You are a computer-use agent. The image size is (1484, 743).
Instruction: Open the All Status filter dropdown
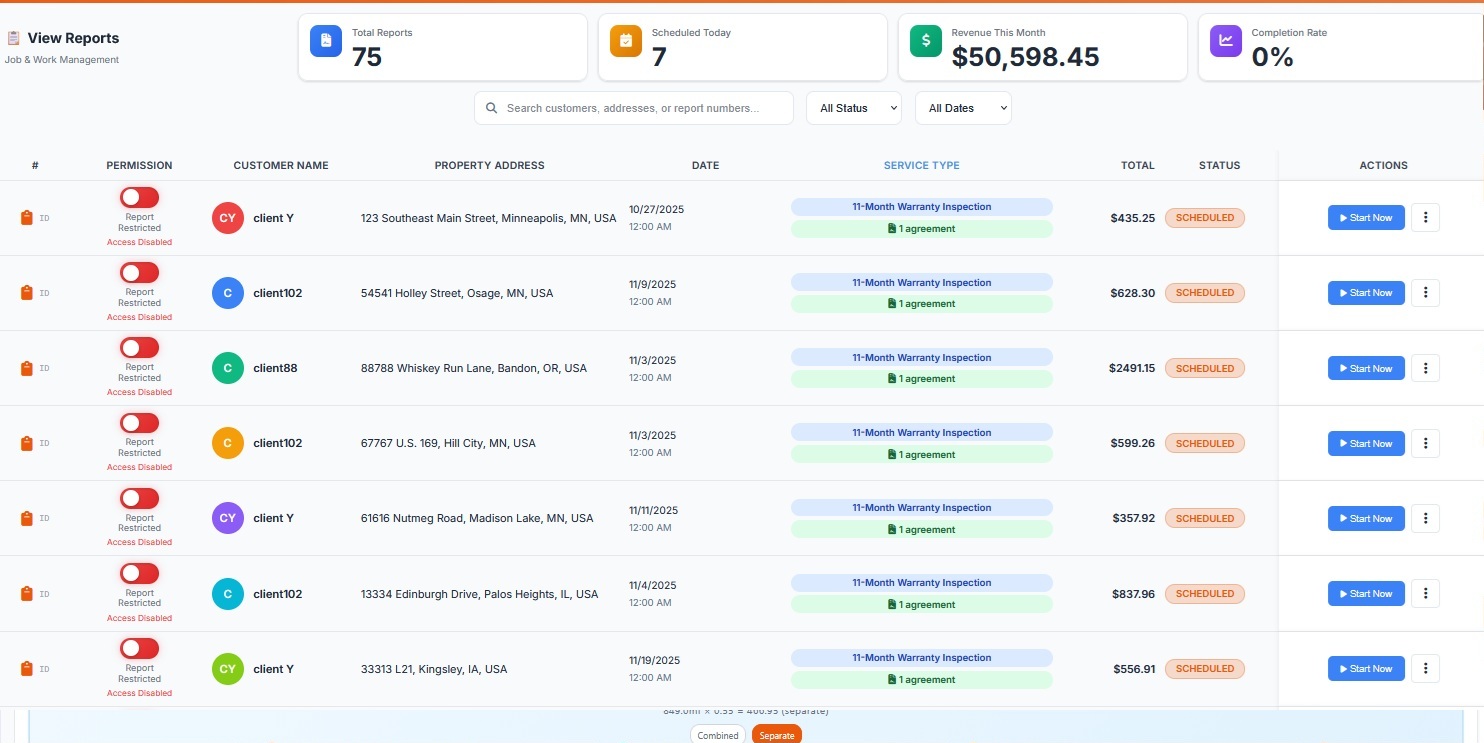click(853, 108)
